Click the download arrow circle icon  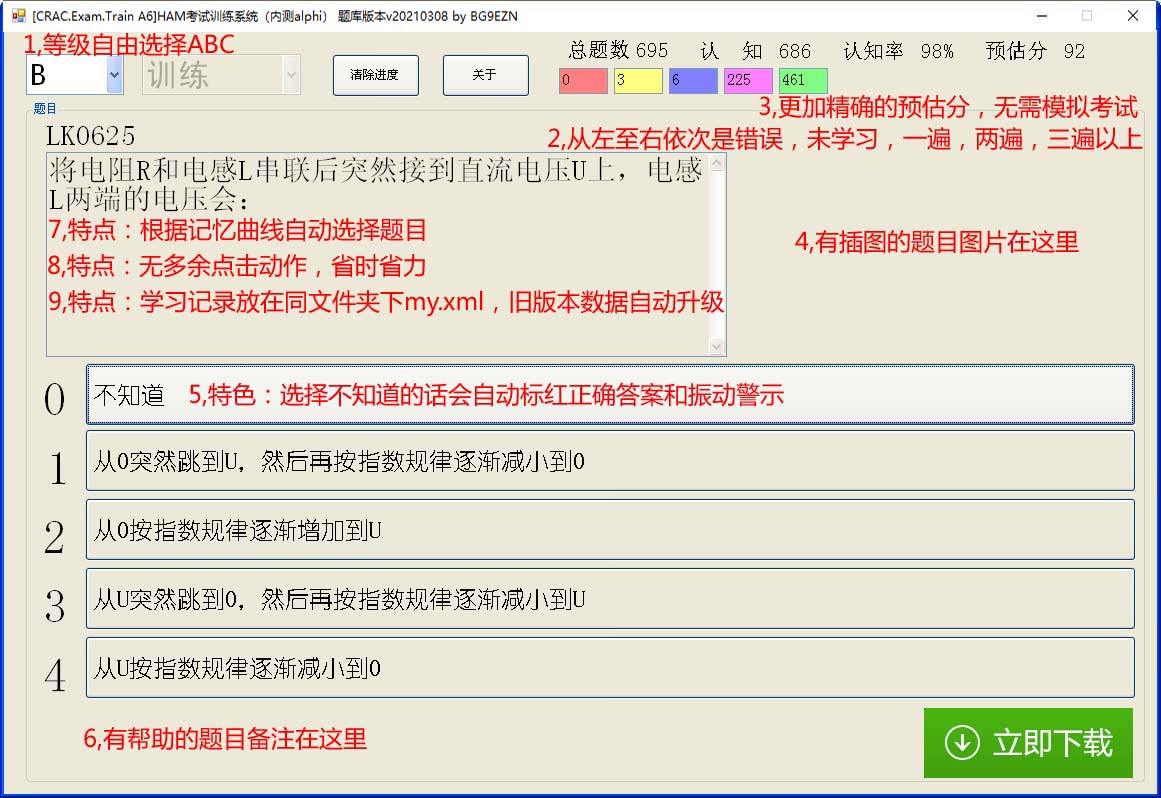[x=962, y=743]
